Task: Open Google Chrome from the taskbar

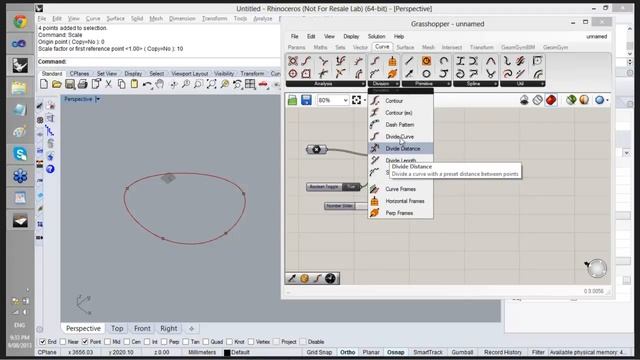Action: pyautogui.click(x=20, y=21)
